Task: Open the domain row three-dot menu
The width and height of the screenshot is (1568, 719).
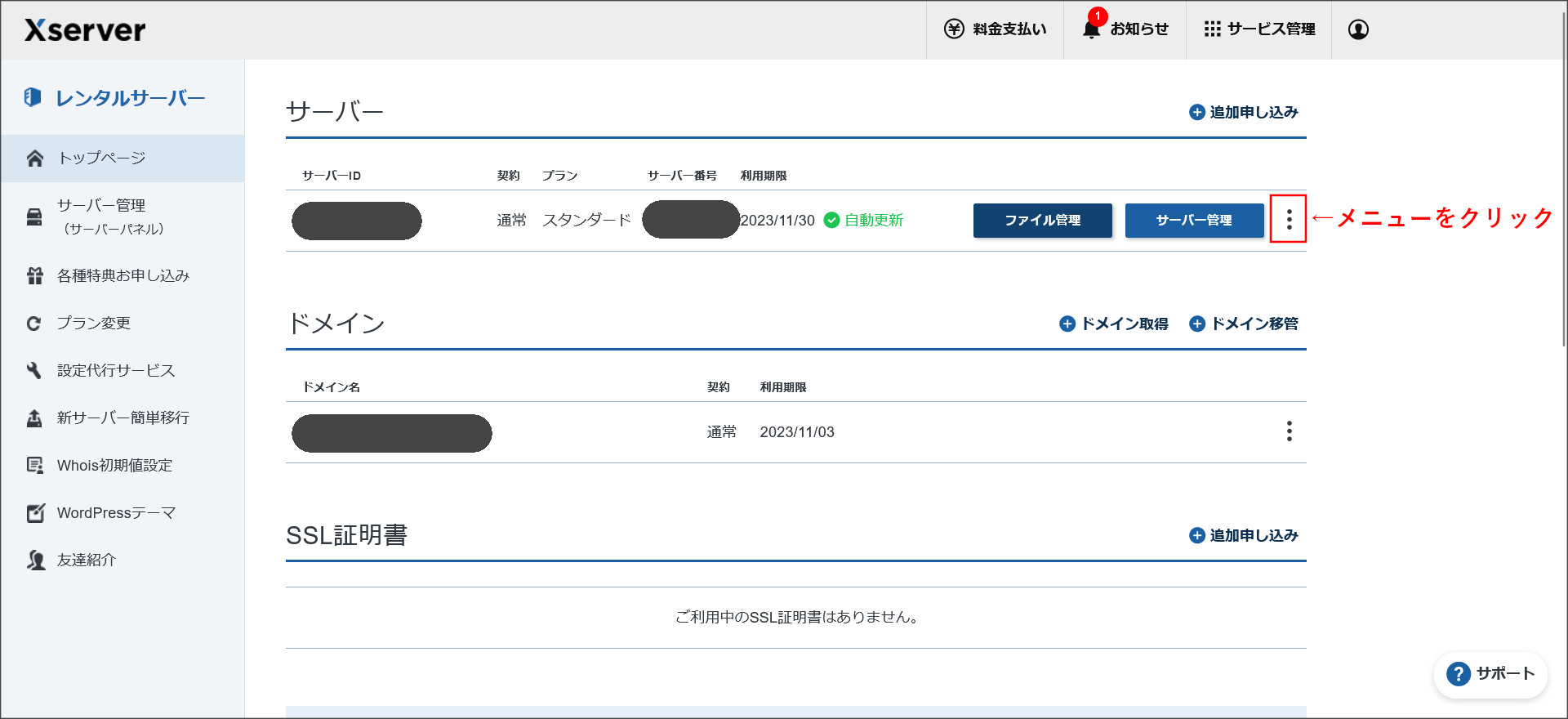Action: pyautogui.click(x=1290, y=431)
